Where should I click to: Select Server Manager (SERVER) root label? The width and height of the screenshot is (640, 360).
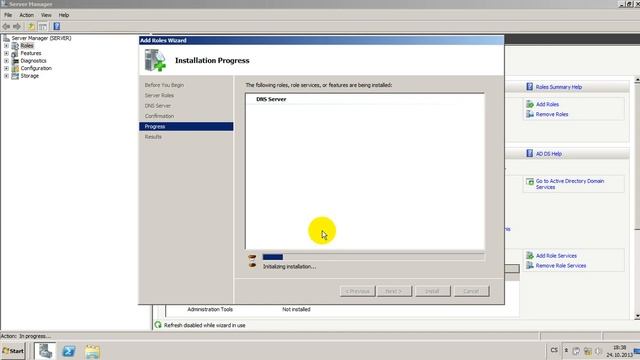(x=41, y=38)
